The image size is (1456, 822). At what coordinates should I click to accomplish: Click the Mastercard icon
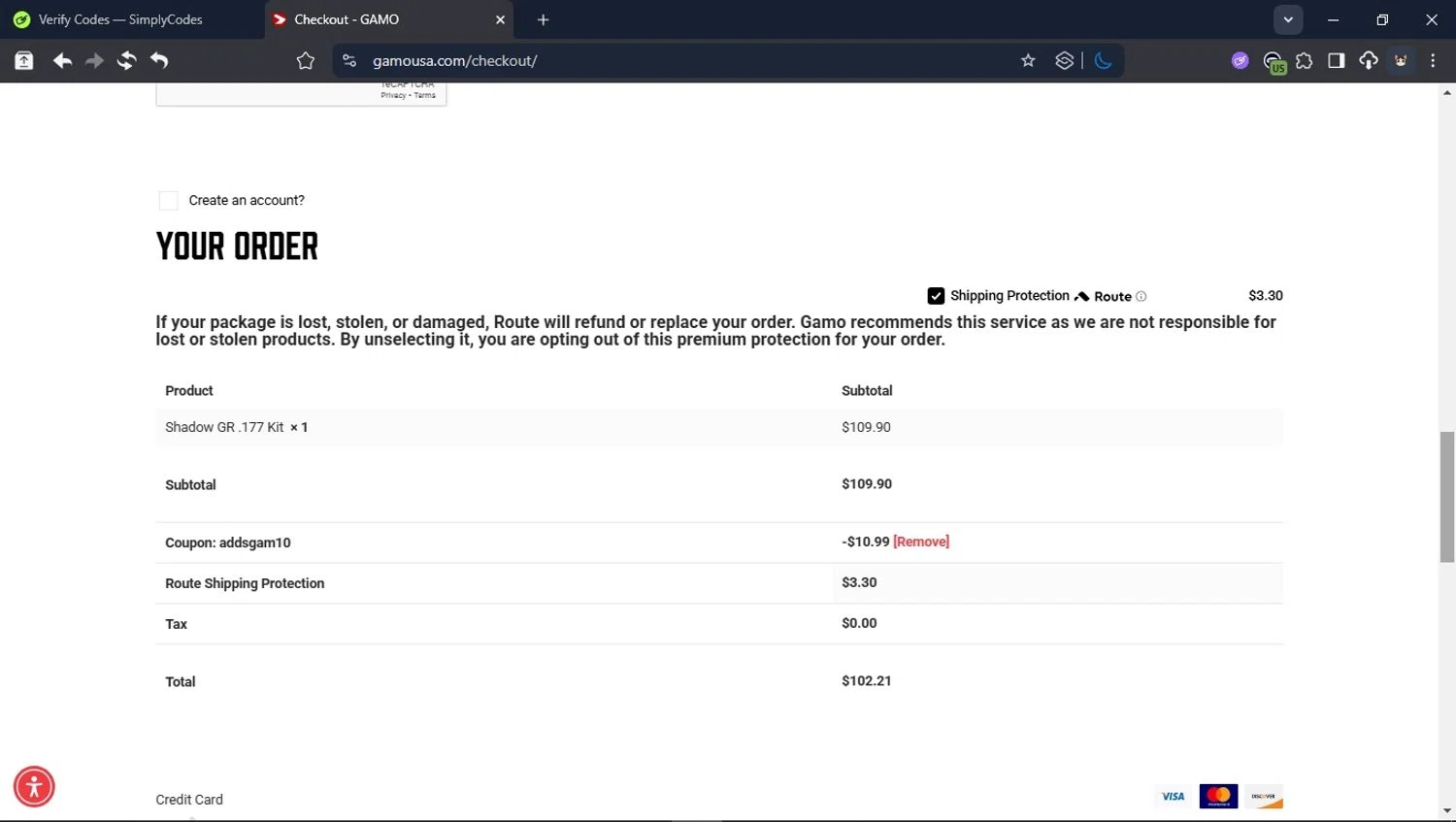point(1218,797)
